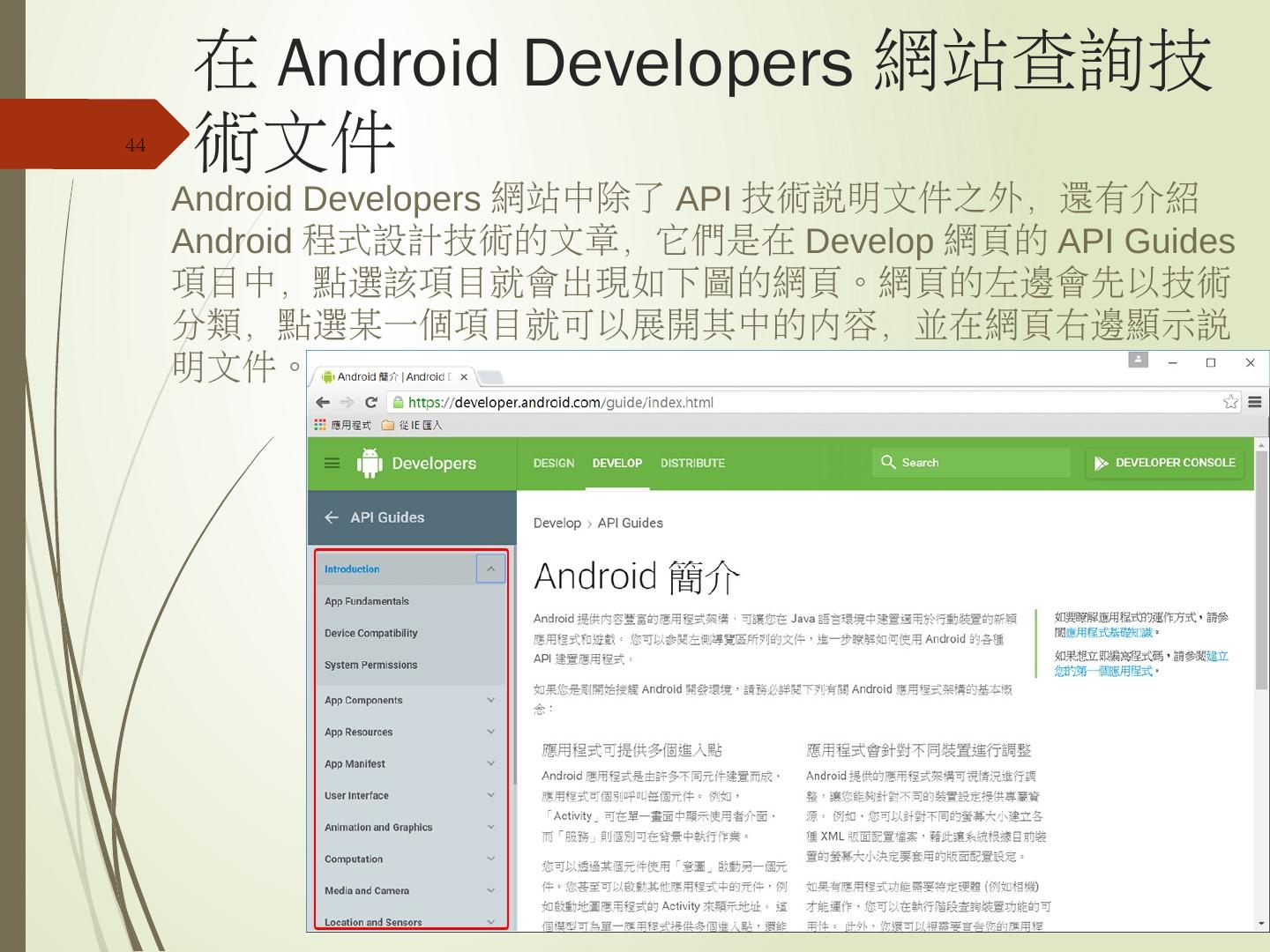This screenshot has width=1270, height=952.
Task: Click the address bar URL
Action: coord(561,403)
